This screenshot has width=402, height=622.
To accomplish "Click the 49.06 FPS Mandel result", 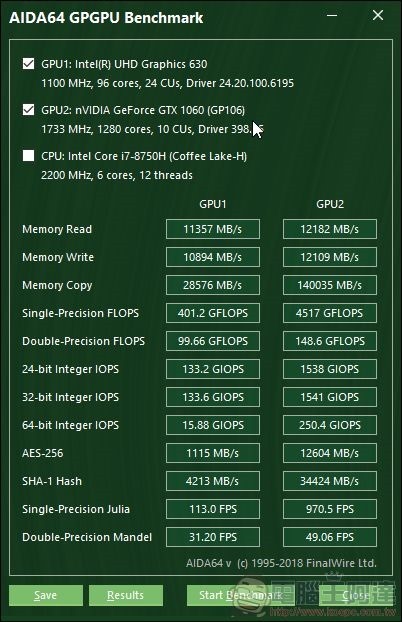I will pos(330,537).
